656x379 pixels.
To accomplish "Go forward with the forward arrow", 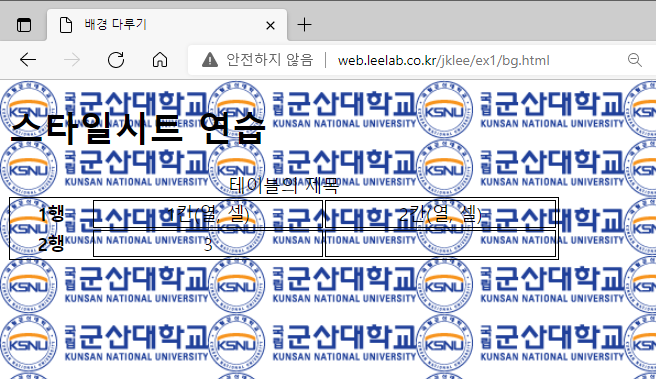I will click(x=72, y=60).
